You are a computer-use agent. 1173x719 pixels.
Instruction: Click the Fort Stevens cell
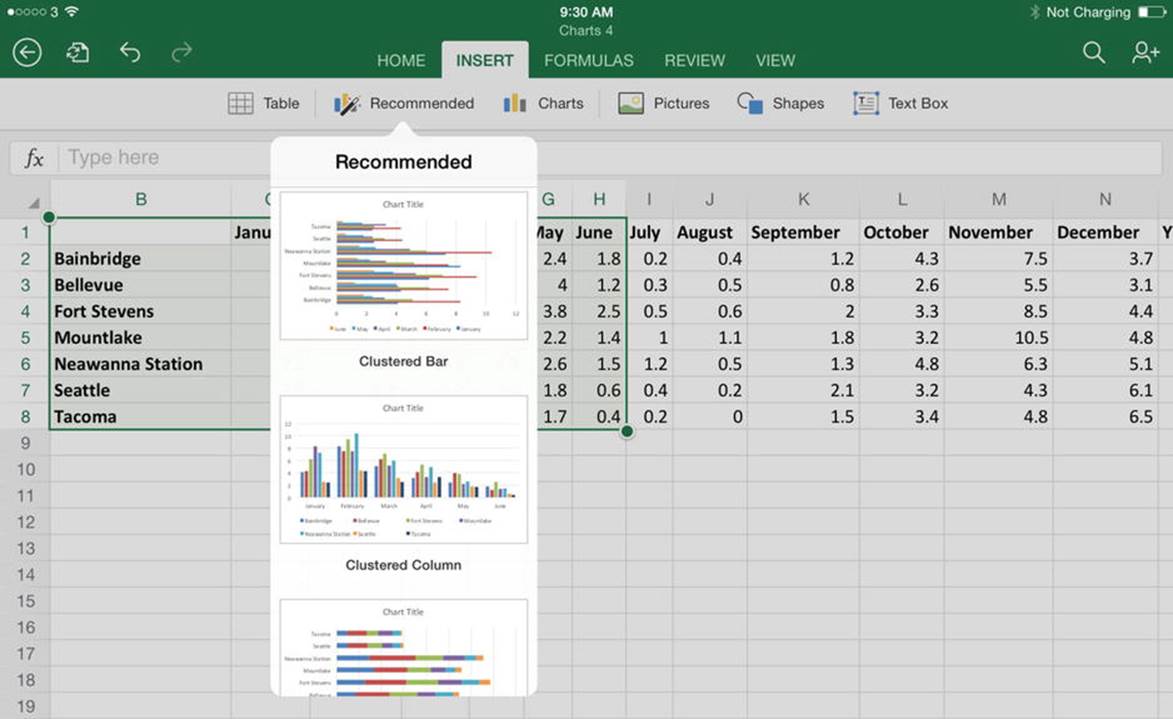(141, 311)
